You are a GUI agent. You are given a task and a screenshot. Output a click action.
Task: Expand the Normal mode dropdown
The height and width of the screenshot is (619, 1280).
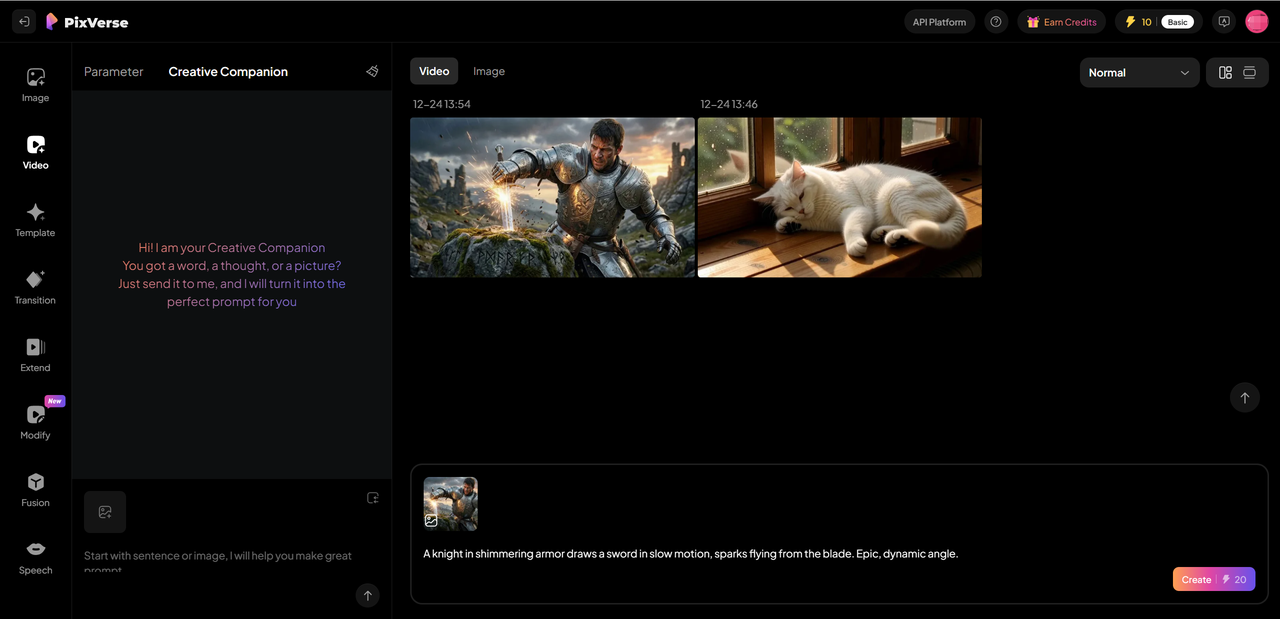[1139, 73]
